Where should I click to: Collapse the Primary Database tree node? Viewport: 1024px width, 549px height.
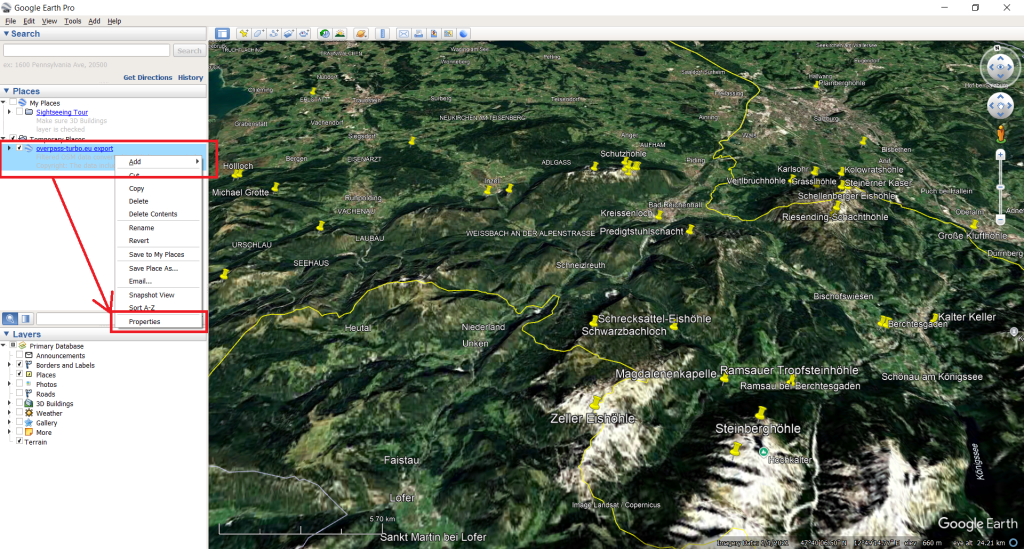(3, 345)
